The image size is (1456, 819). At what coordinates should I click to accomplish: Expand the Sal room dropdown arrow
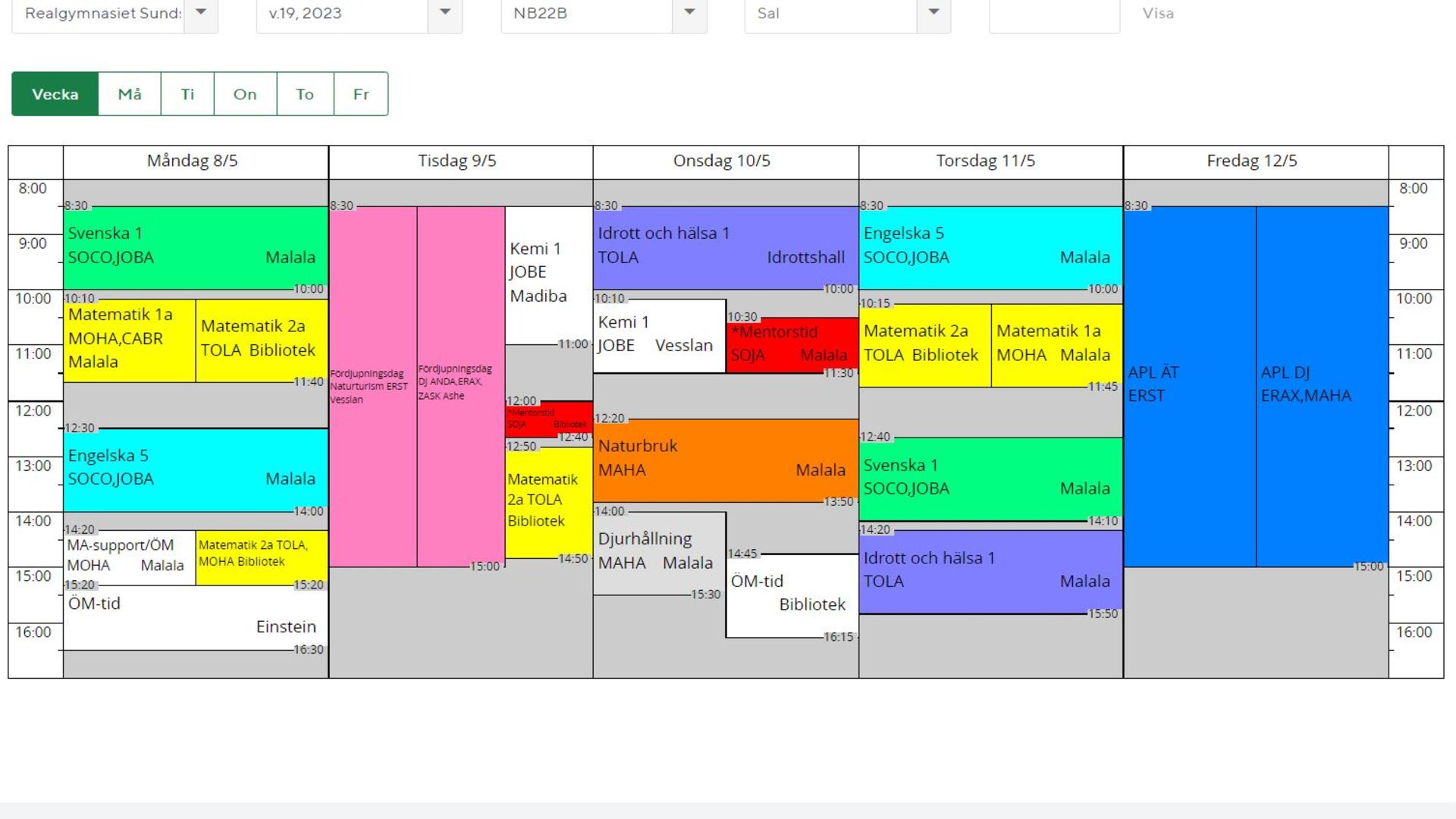click(x=934, y=13)
